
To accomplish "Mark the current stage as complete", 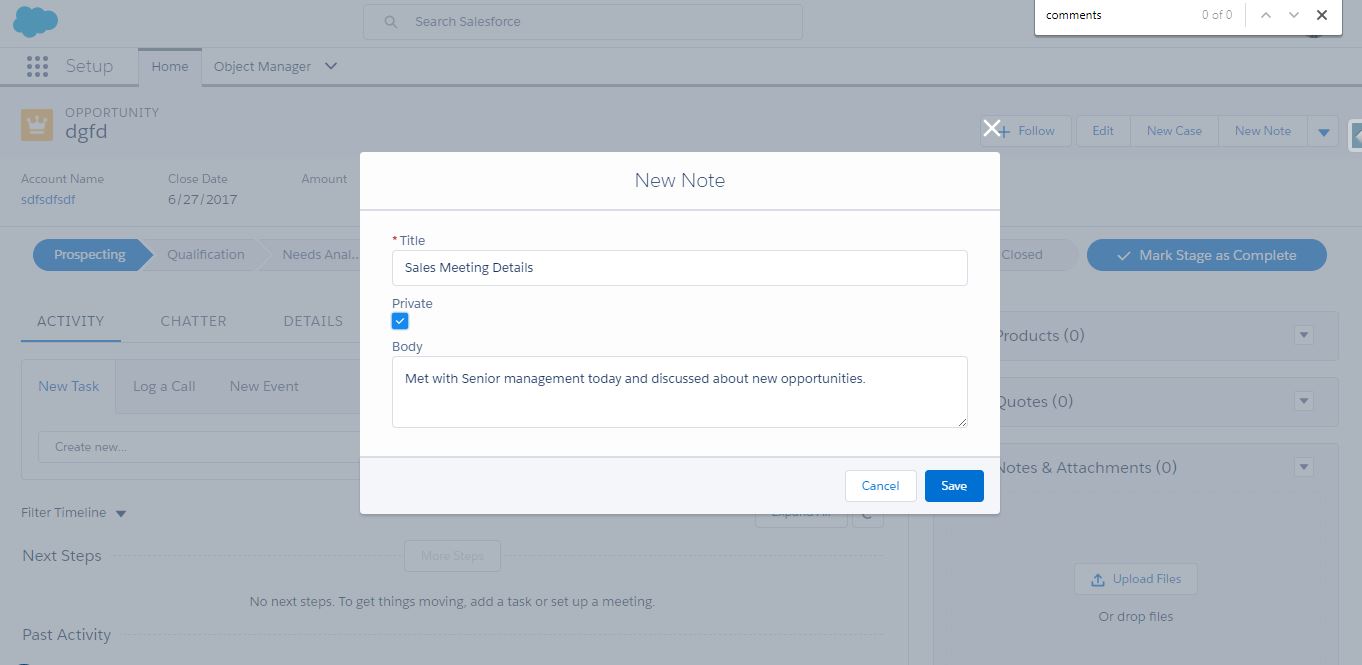I will 1206,255.
